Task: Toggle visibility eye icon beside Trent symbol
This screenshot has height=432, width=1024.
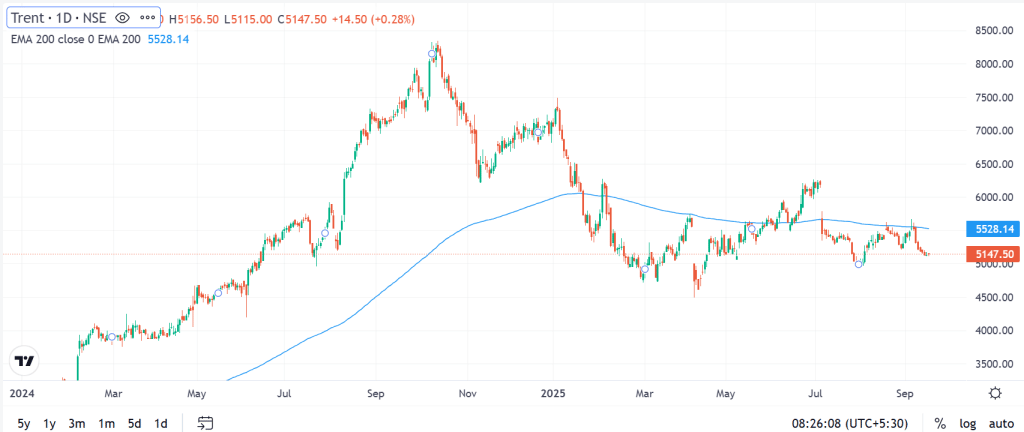Action: point(121,18)
